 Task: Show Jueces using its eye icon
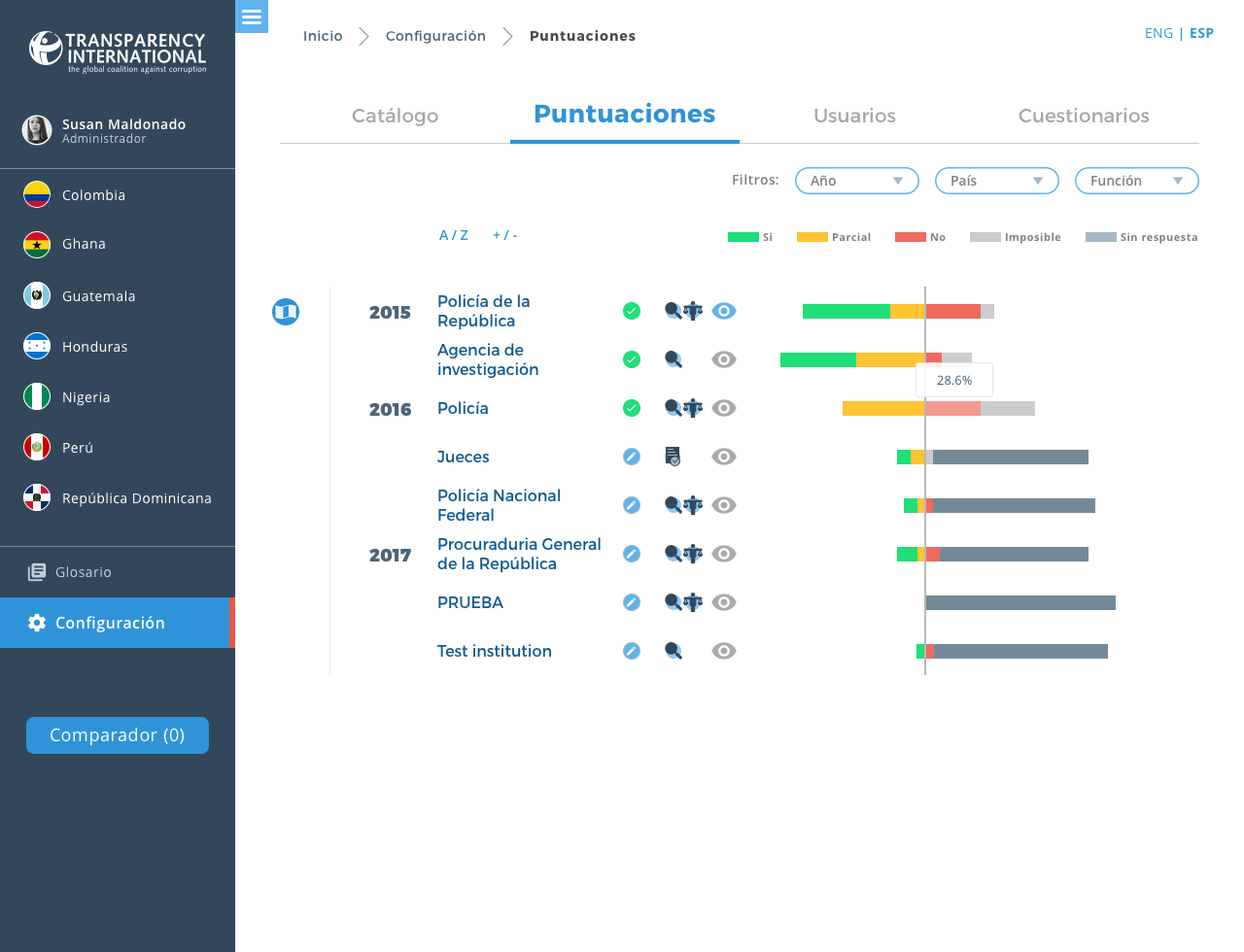pos(724,457)
